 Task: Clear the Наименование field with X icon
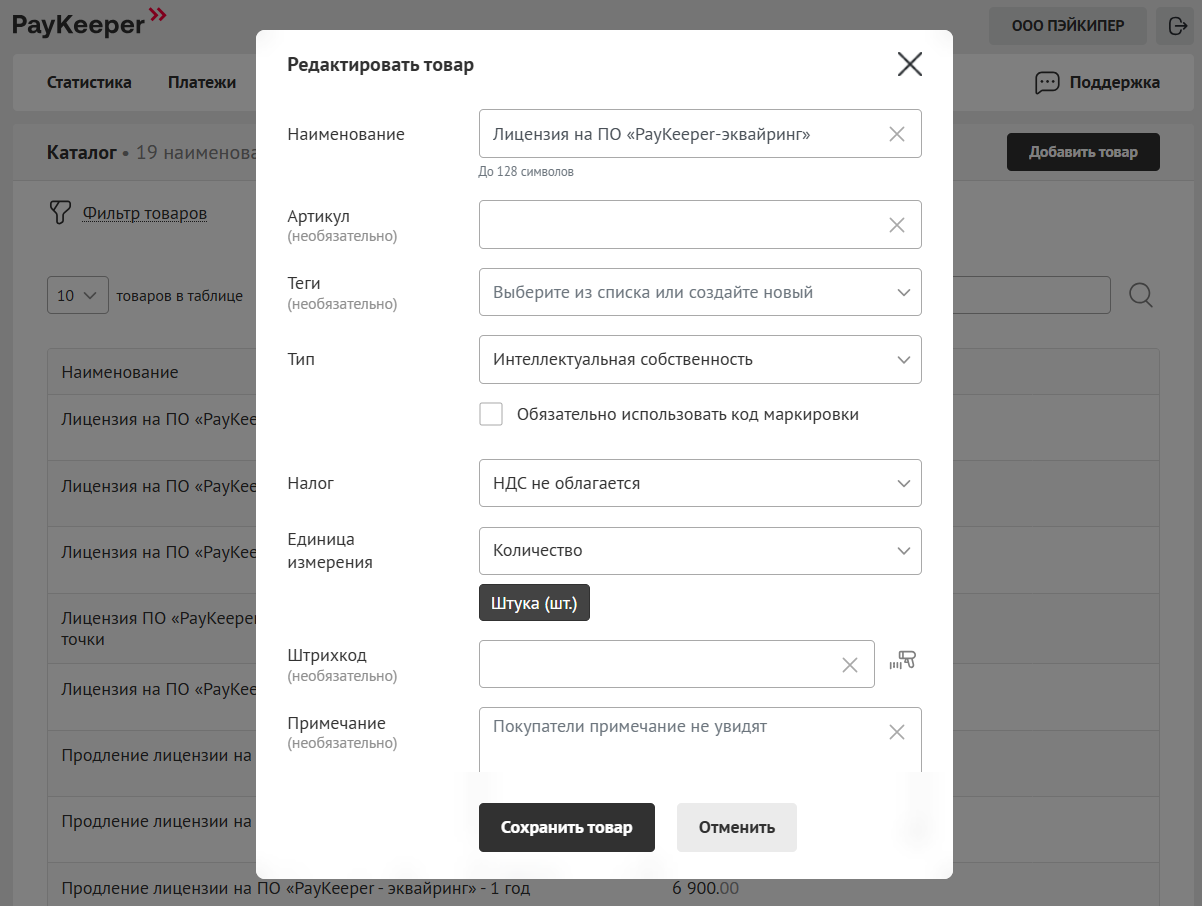point(897,134)
